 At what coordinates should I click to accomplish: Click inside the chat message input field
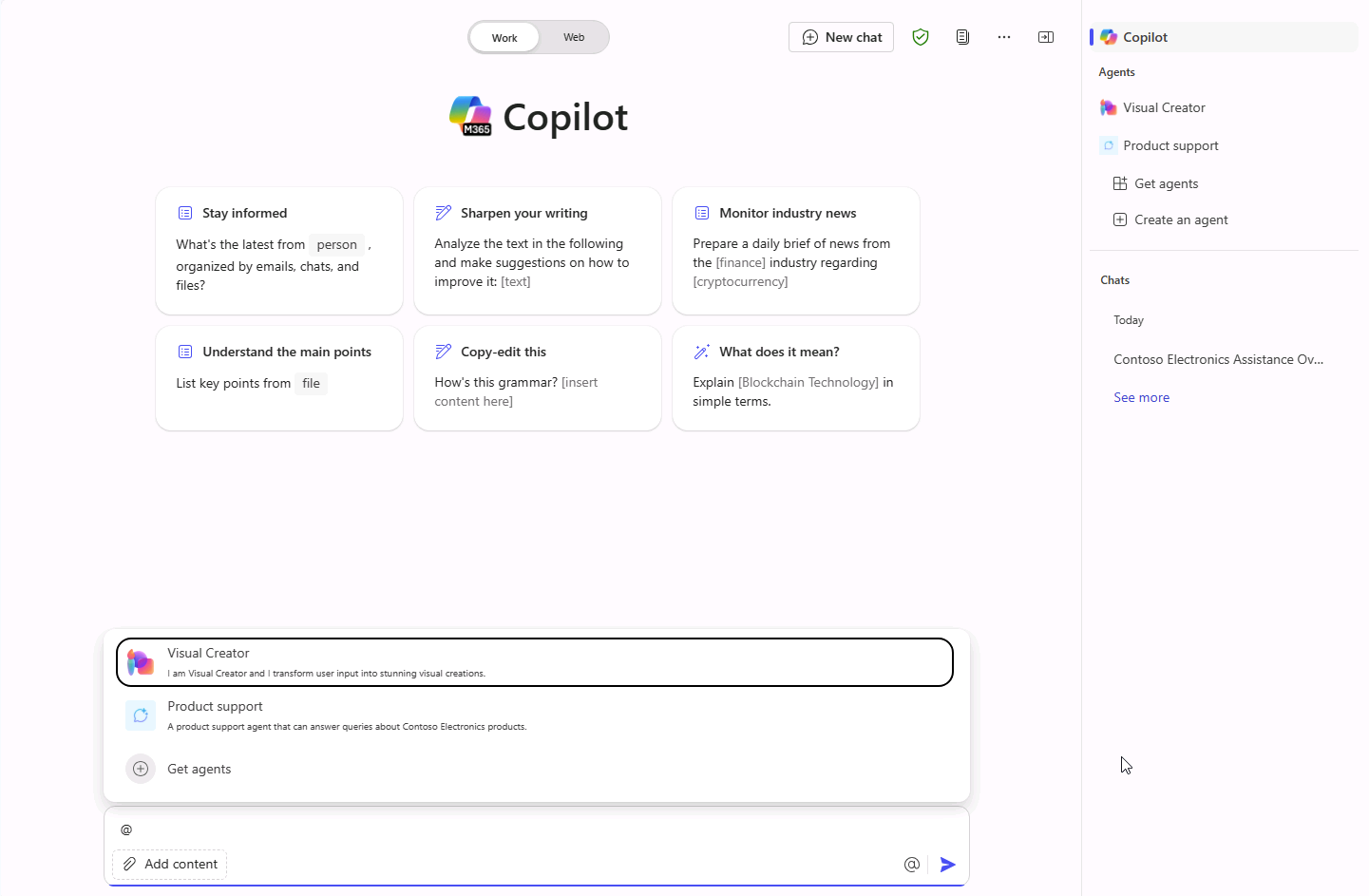[x=537, y=829]
